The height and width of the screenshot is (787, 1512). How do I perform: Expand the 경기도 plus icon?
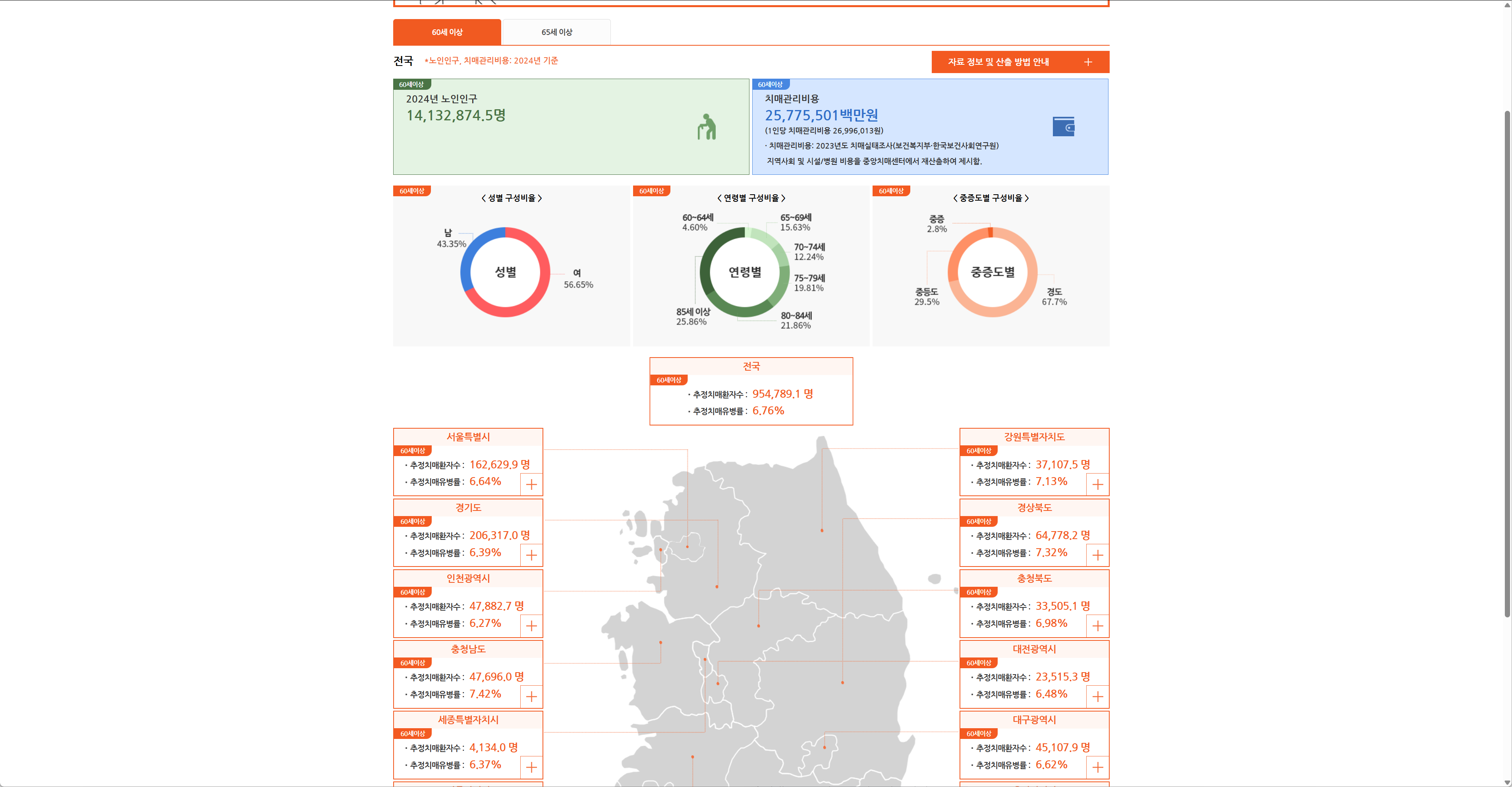pos(531,555)
